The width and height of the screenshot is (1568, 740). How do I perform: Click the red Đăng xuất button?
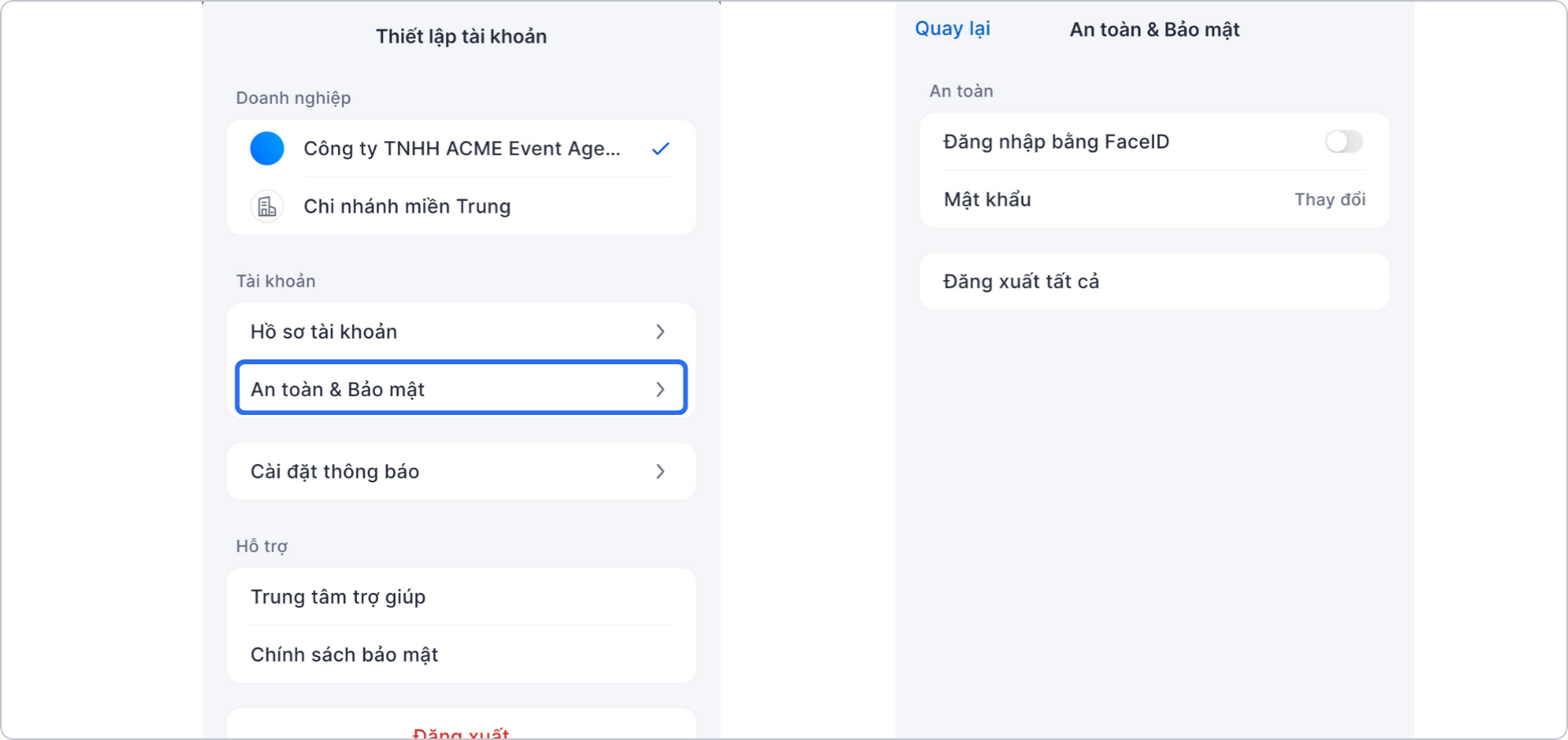(461, 732)
